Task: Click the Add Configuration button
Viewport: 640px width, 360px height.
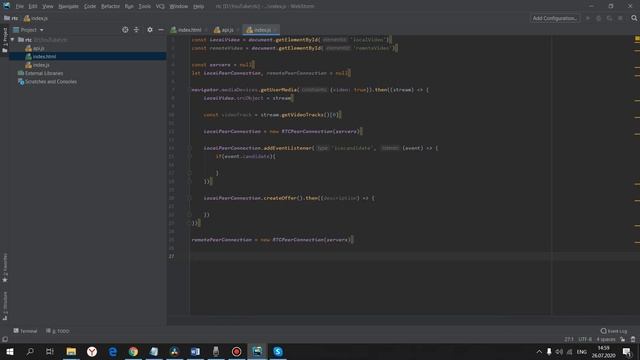Action: [555, 18]
